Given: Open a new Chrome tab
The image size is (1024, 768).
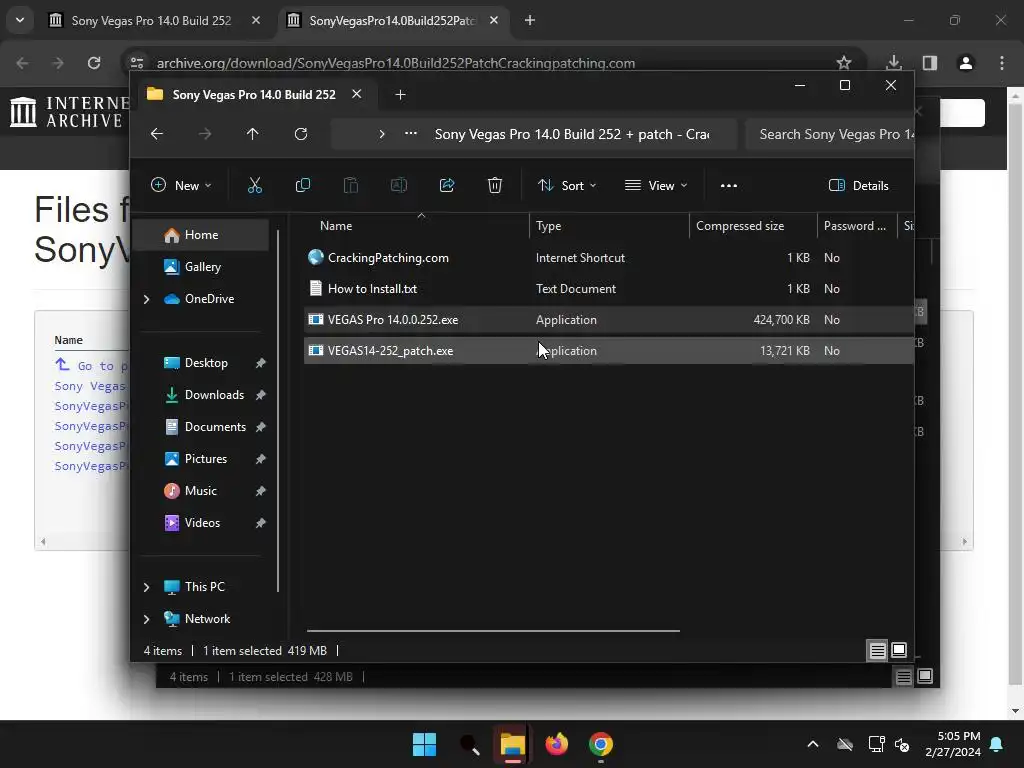Looking at the screenshot, I should pyautogui.click(x=530, y=20).
